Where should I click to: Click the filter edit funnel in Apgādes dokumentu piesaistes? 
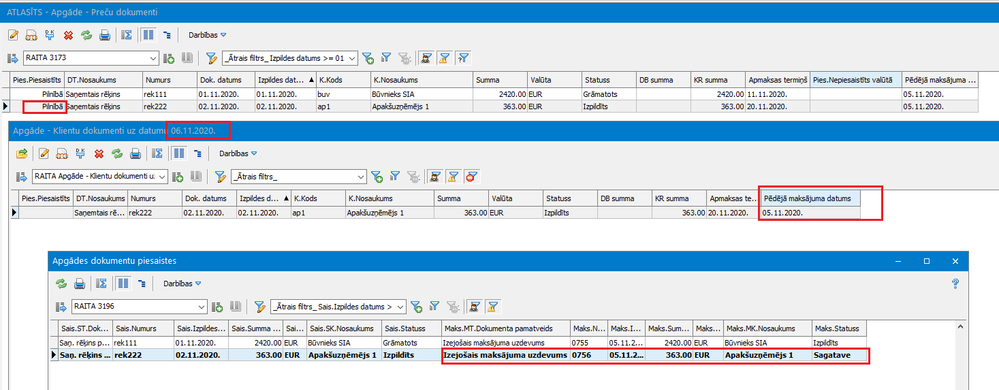tap(260, 307)
